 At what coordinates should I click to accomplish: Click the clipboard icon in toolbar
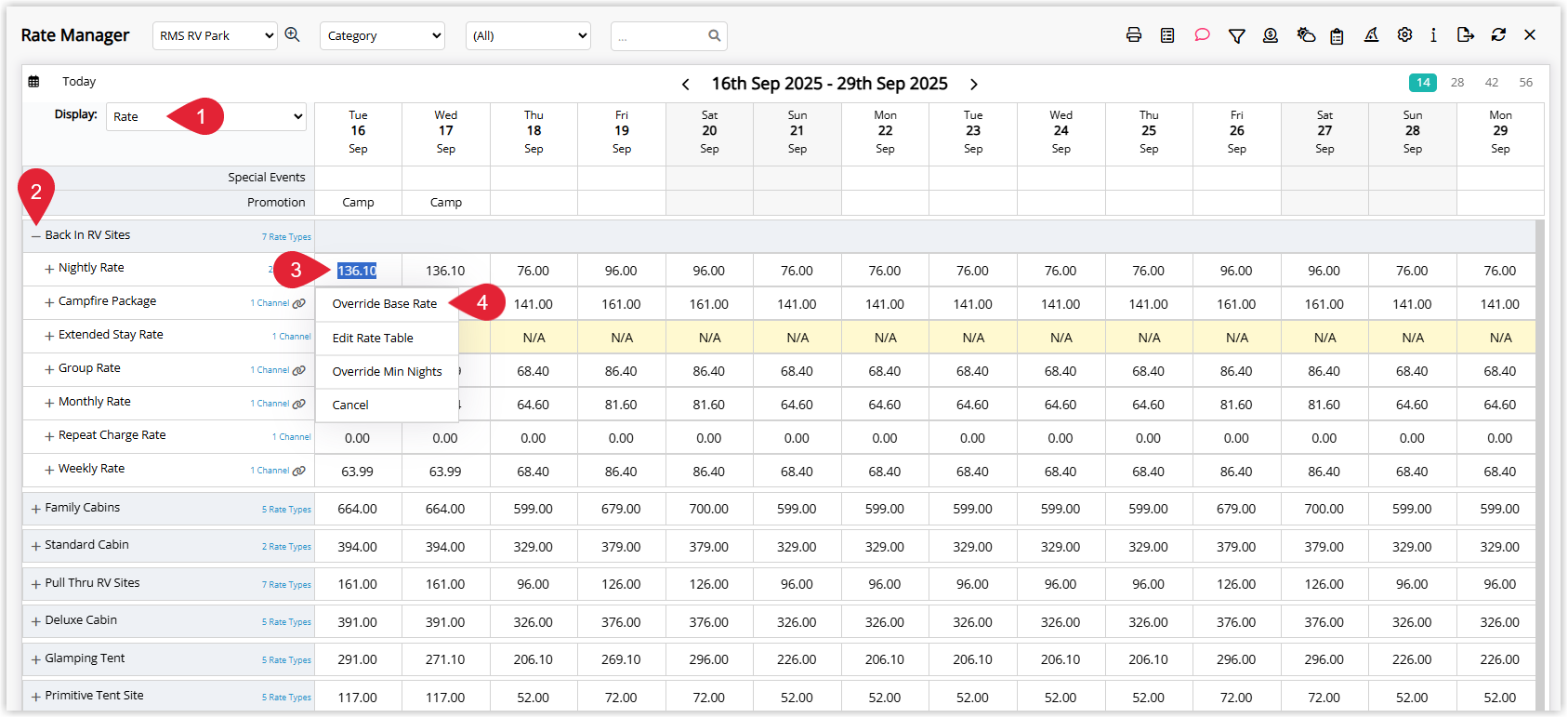pos(1337,36)
